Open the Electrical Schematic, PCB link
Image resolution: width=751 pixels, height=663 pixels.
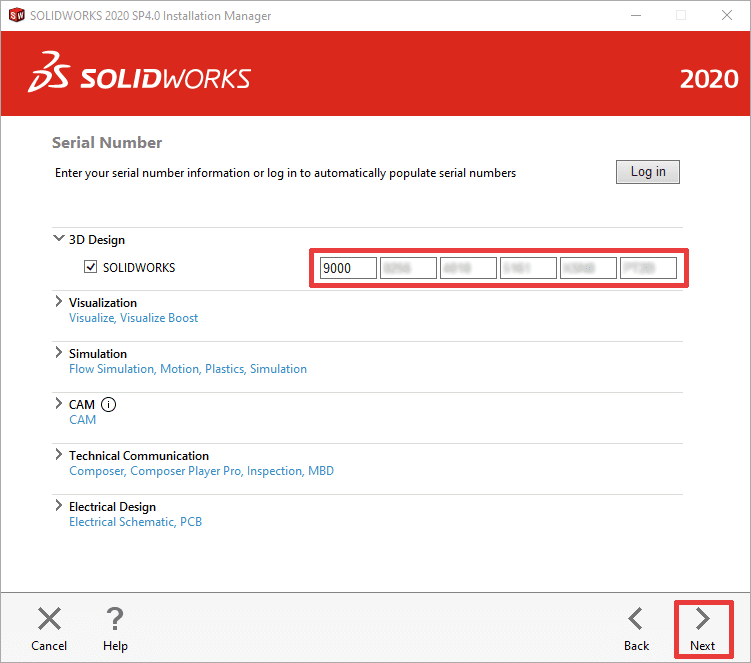[136, 522]
